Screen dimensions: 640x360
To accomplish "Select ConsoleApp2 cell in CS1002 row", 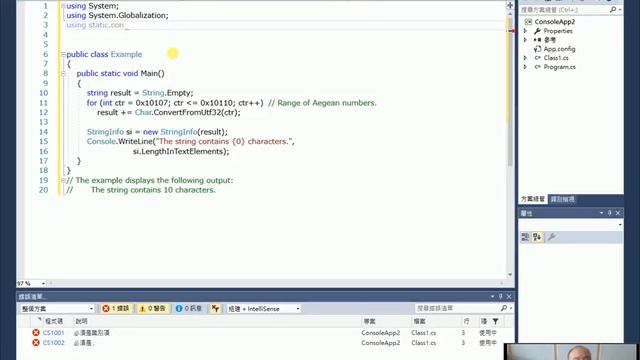I will (380, 343).
